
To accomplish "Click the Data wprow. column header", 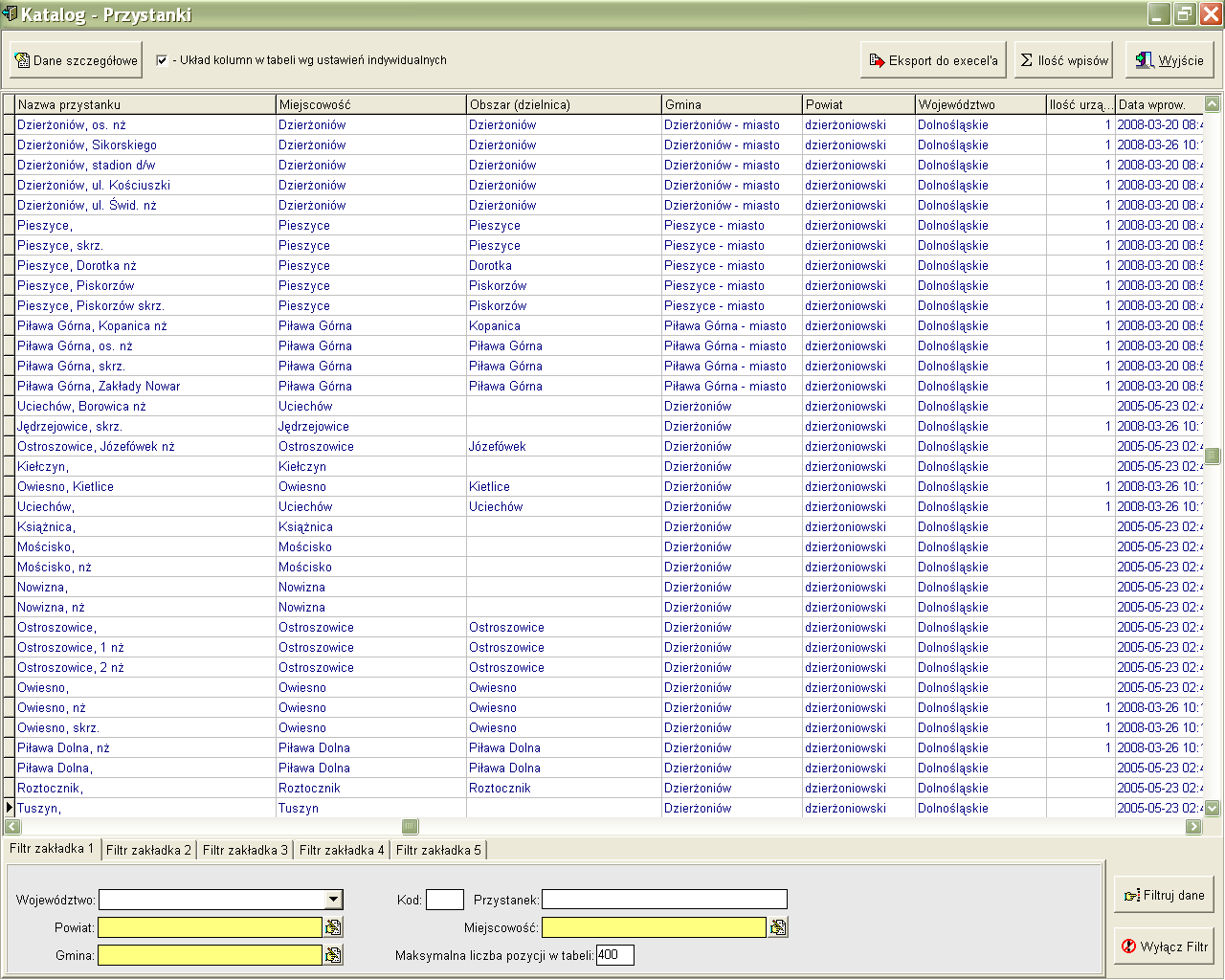I will click(x=1159, y=104).
